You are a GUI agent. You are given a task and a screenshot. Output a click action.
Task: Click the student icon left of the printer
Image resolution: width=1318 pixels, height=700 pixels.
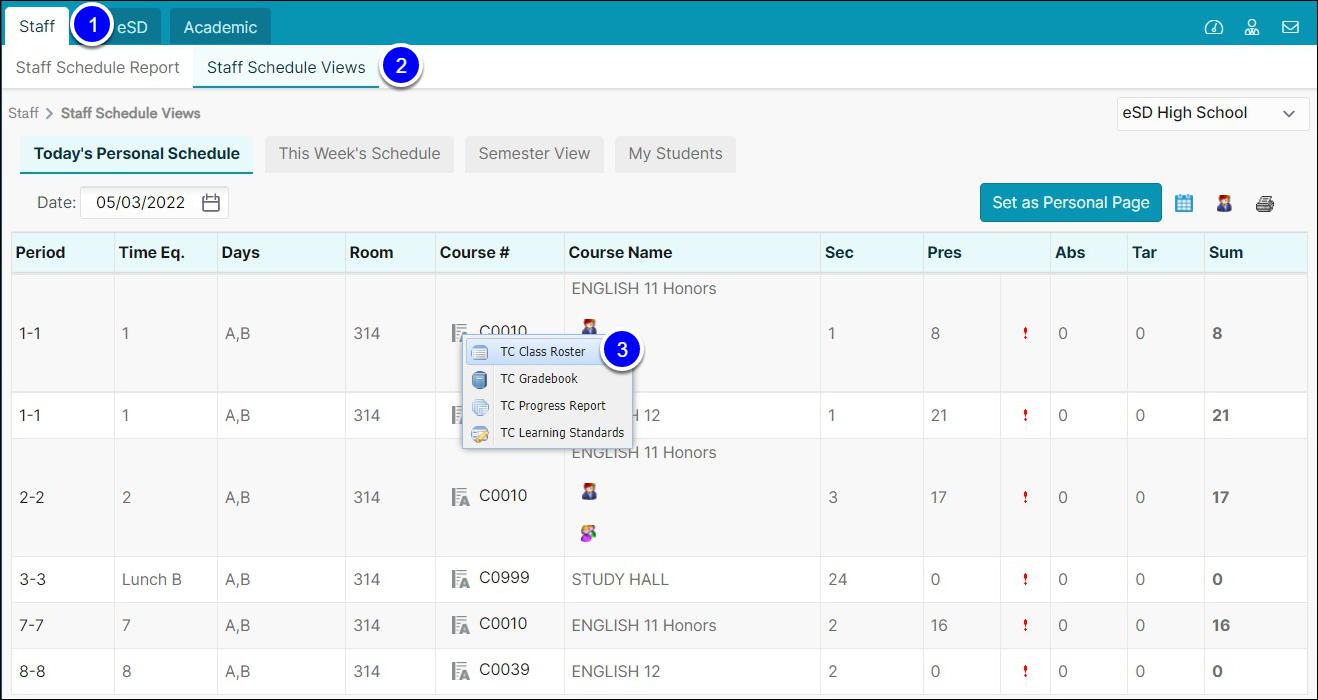(1224, 203)
